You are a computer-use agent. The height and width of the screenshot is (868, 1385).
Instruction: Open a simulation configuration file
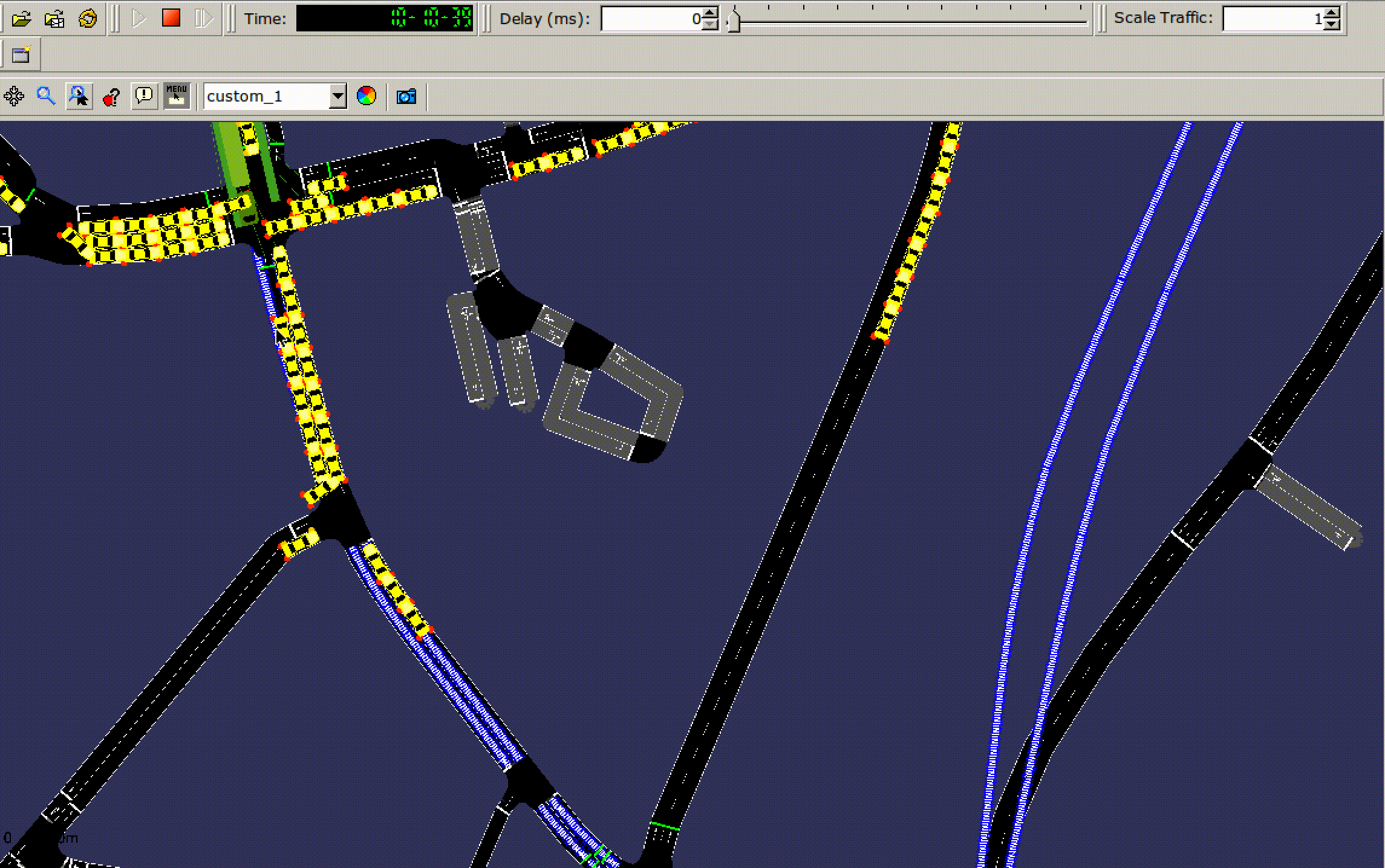tap(22, 19)
